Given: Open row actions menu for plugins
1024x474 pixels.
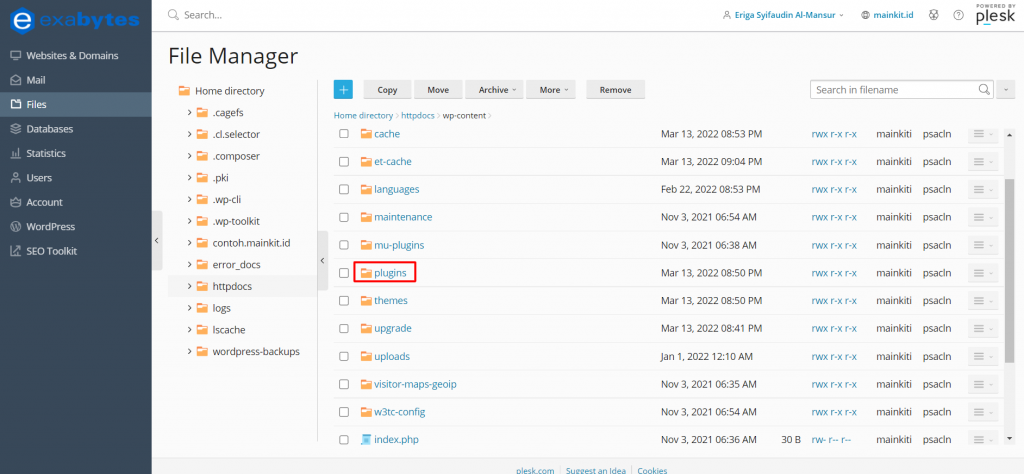Looking at the screenshot, I should (x=983, y=273).
